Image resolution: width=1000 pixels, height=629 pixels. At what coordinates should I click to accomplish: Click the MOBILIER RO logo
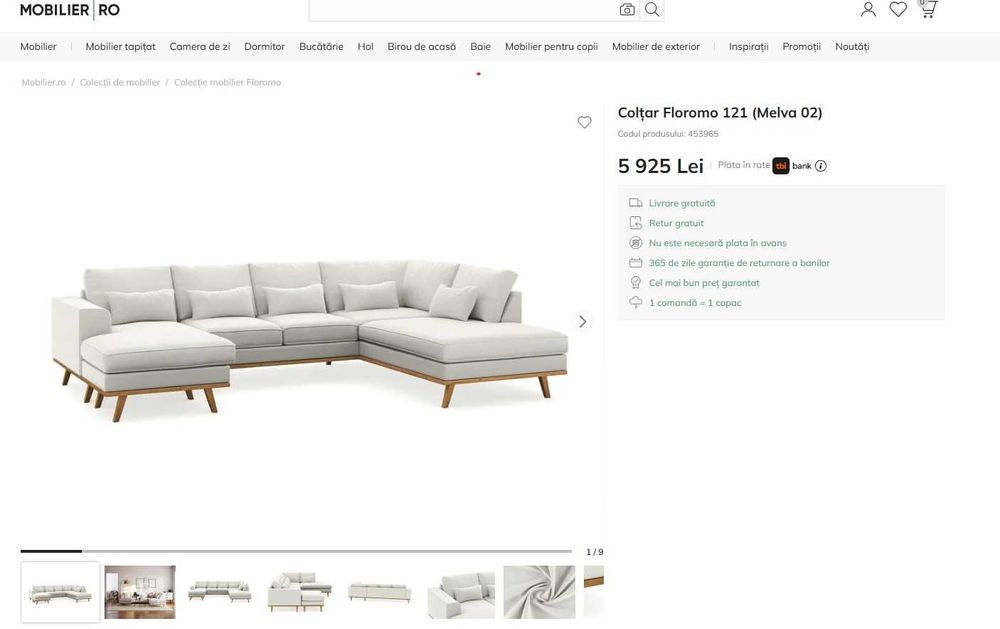pyautogui.click(x=70, y=10)
